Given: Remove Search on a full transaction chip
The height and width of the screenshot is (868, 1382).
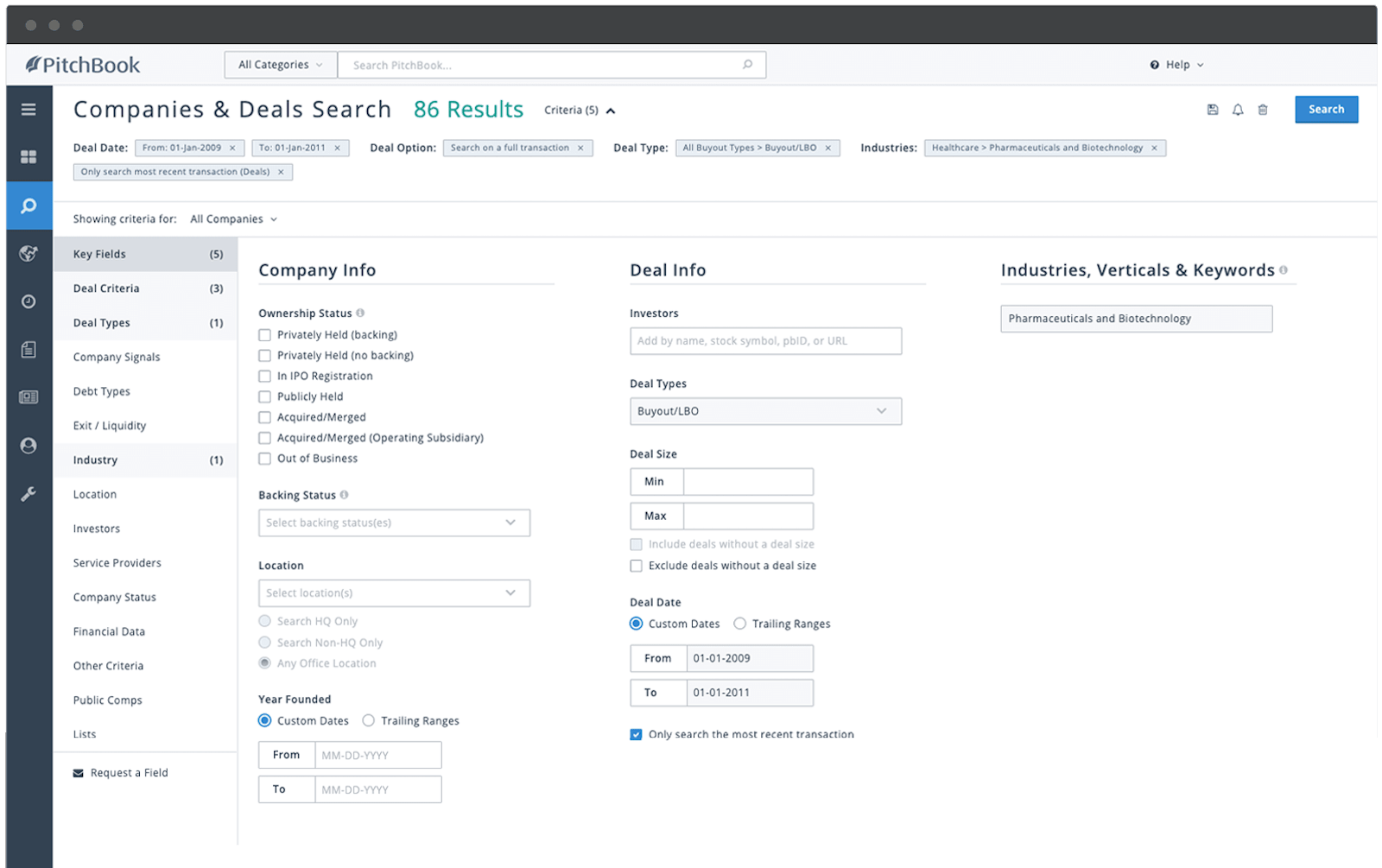Looking at the screenshot, I should [x=580, y=148].
